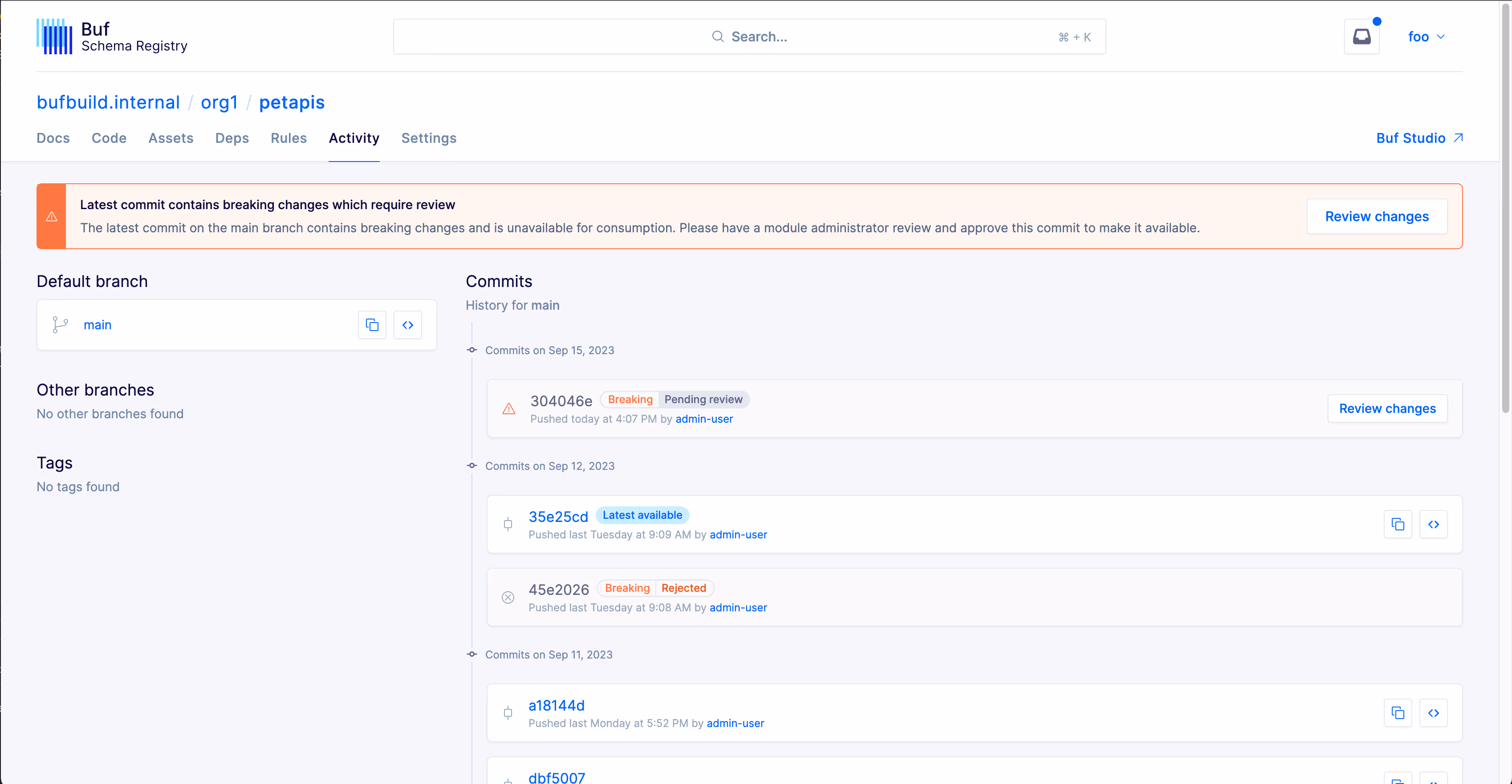
Task: View code for main branch
Action: (407, 325)
